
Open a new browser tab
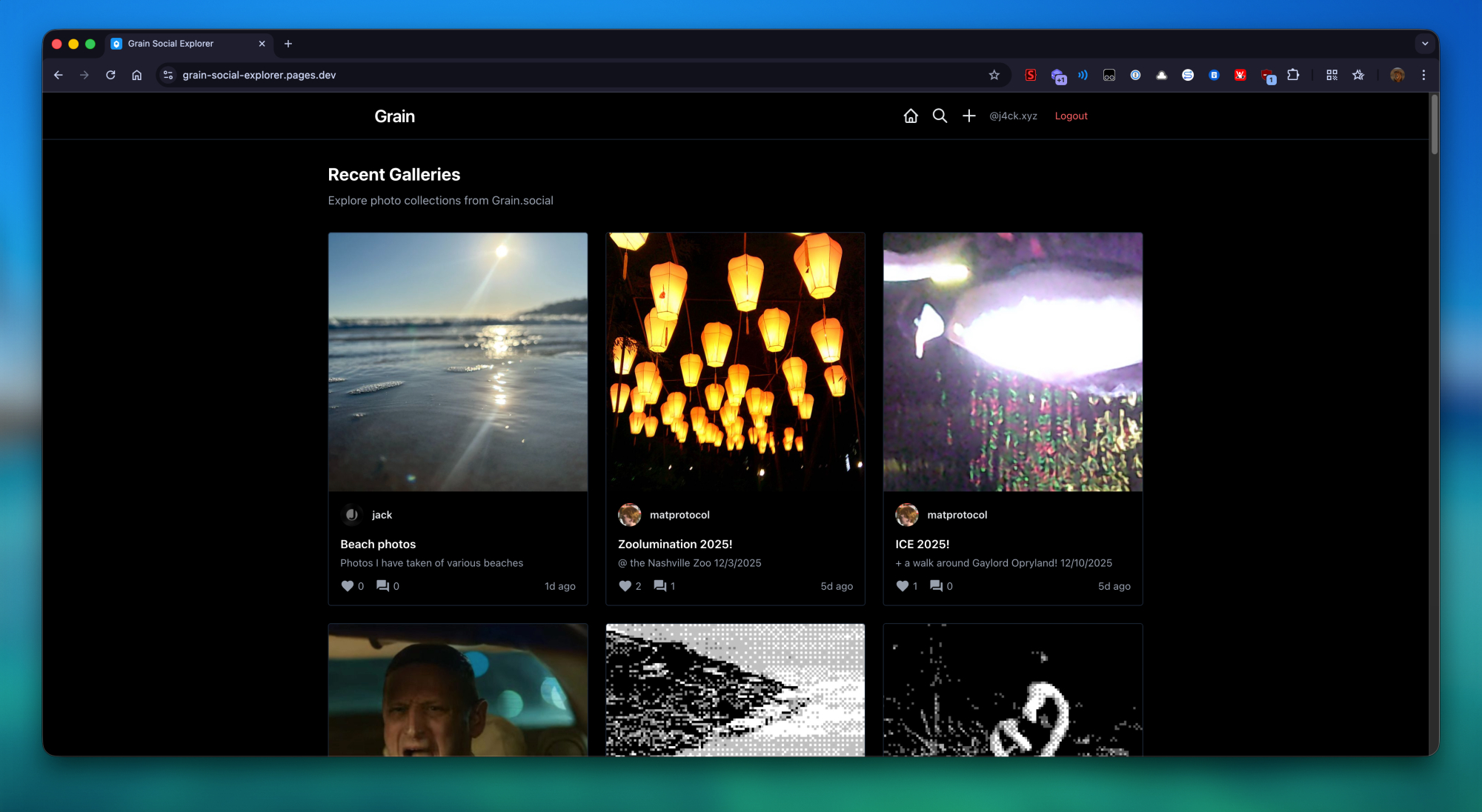tap(288, 44)
